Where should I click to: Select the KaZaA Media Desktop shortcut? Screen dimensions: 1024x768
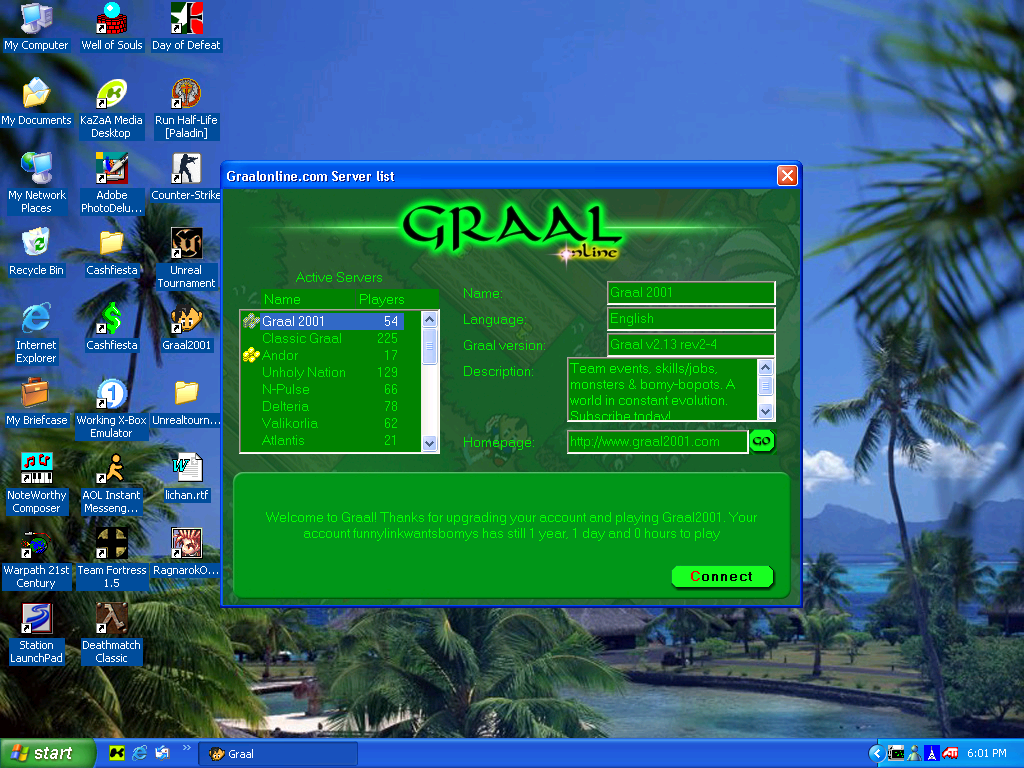pyautogui.click(x=111, y=109)
